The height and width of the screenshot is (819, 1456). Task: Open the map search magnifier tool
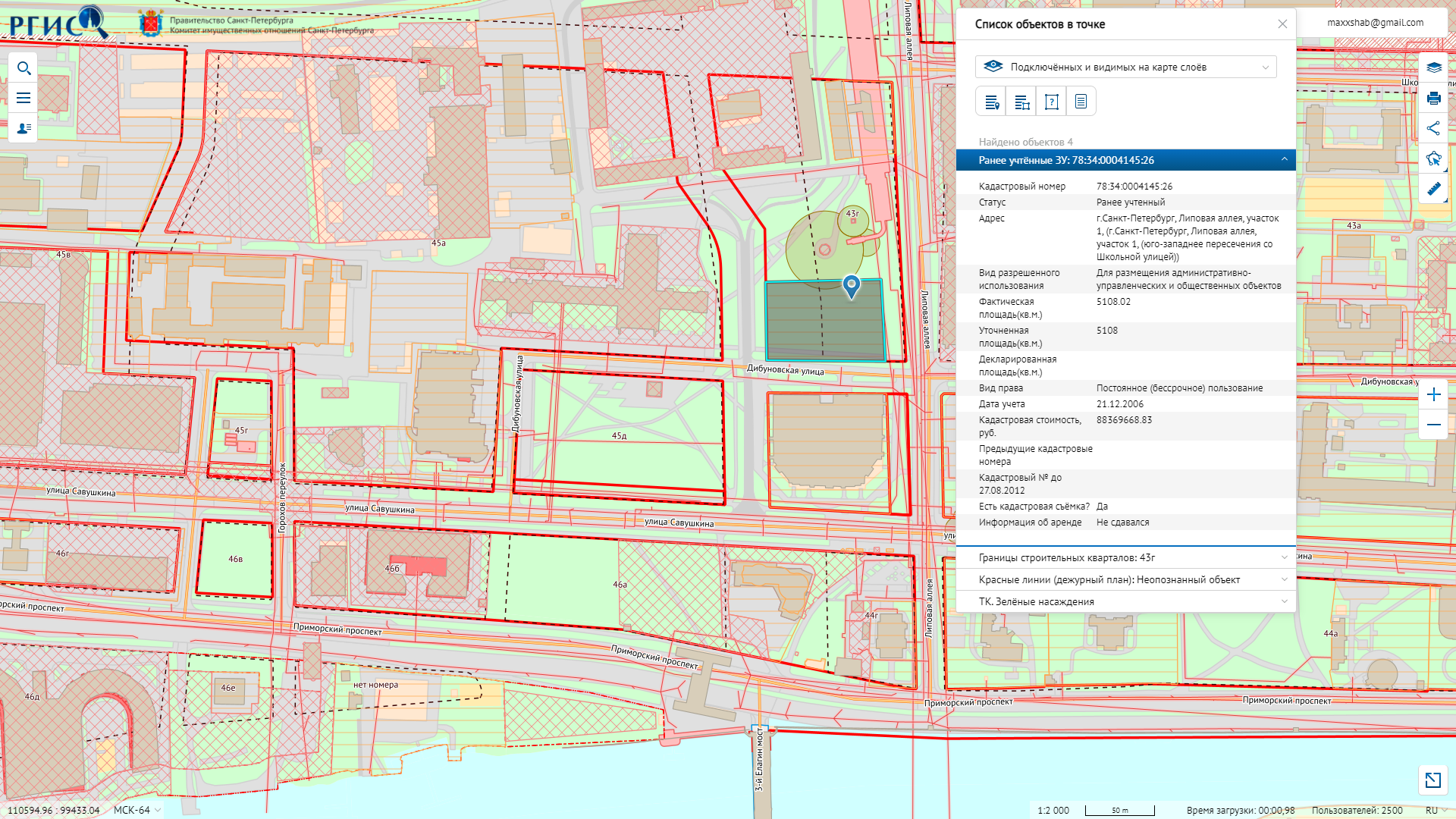[24, 68]
